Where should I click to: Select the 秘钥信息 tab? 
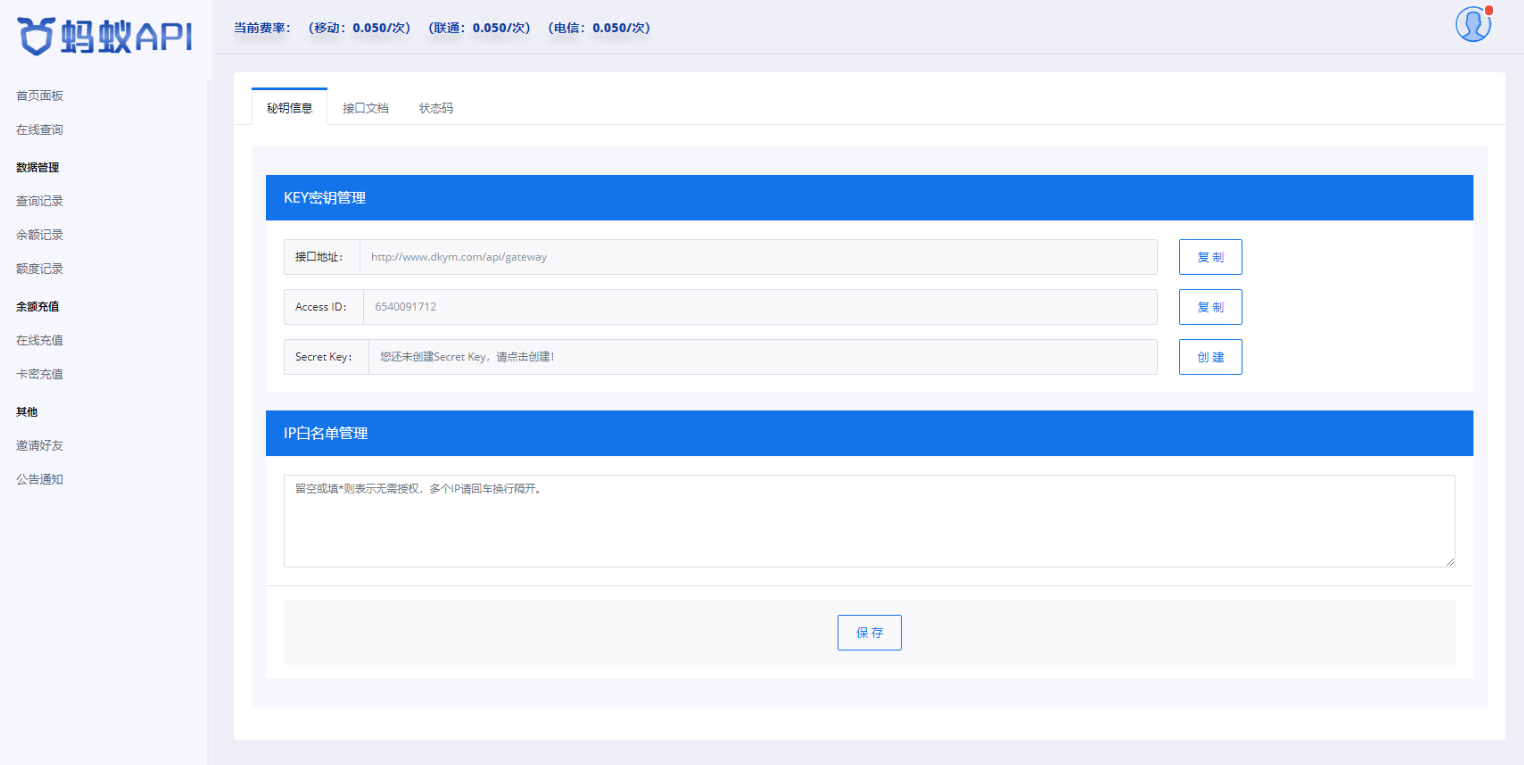[289, 107]
